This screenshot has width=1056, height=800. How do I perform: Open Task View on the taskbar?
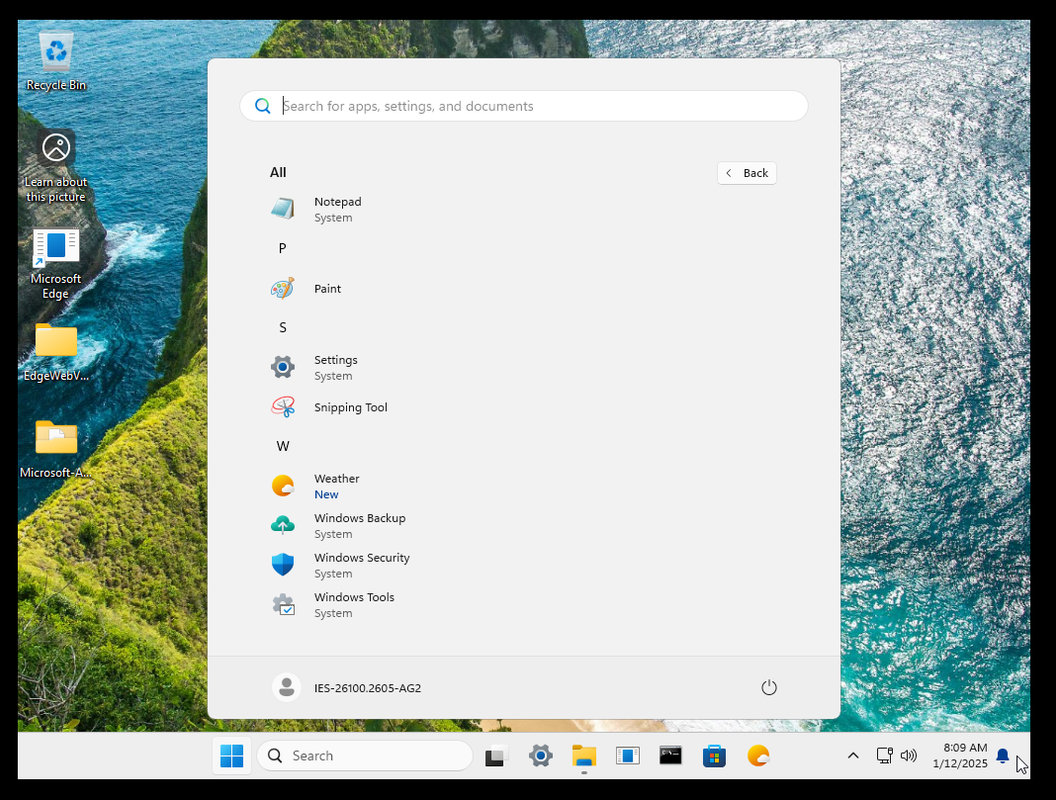(496, 756)
